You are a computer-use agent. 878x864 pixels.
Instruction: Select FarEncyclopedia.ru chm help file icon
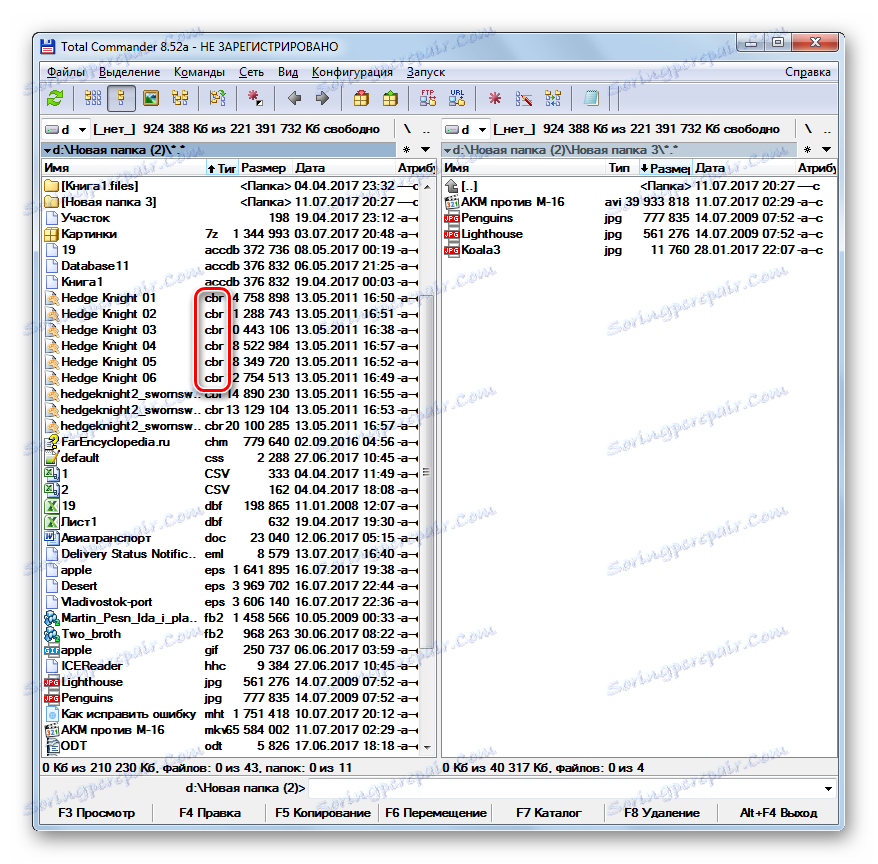52,442
